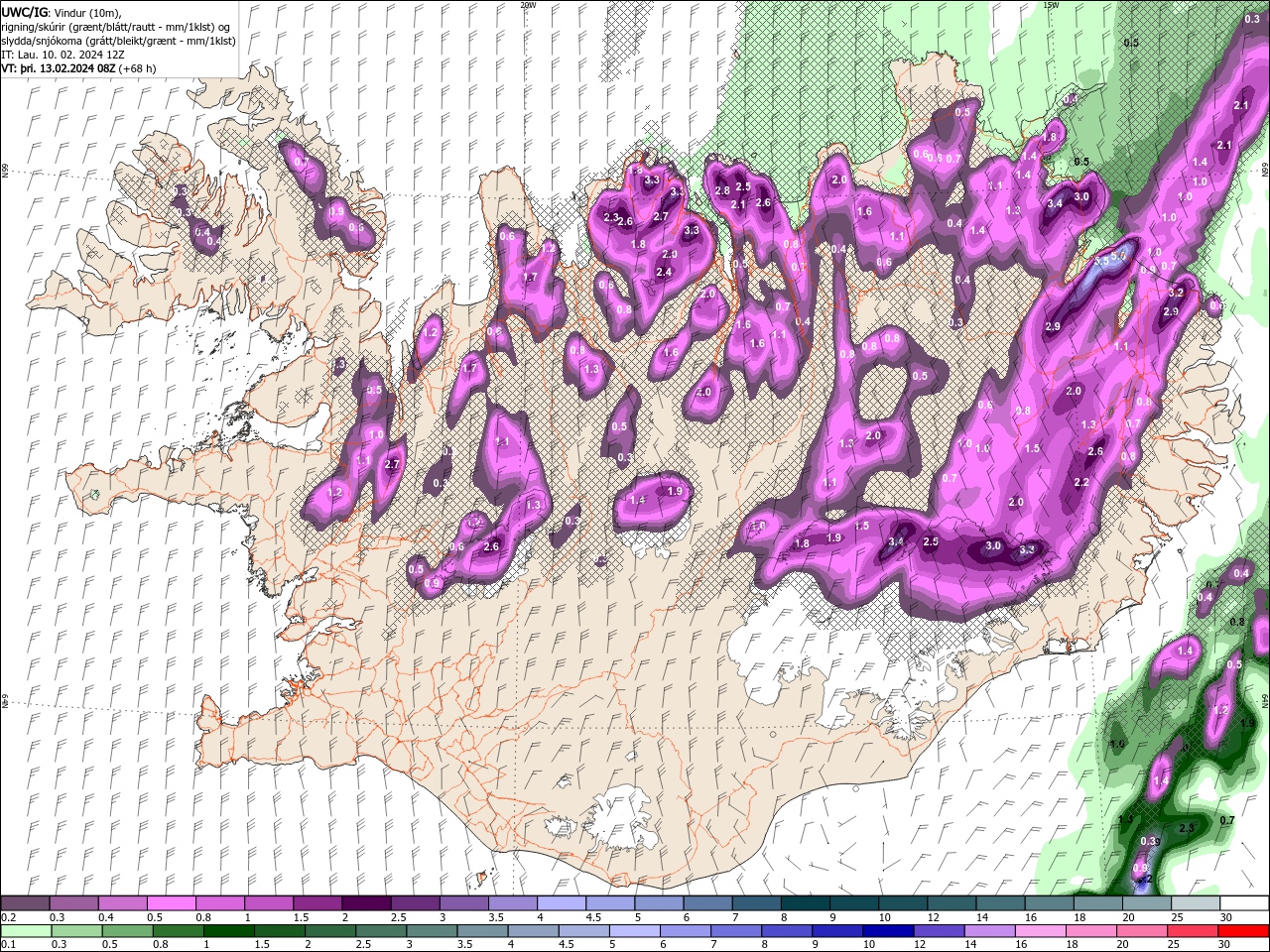Click the 'rigning/skúrir' caption line

tap(117, 27)
